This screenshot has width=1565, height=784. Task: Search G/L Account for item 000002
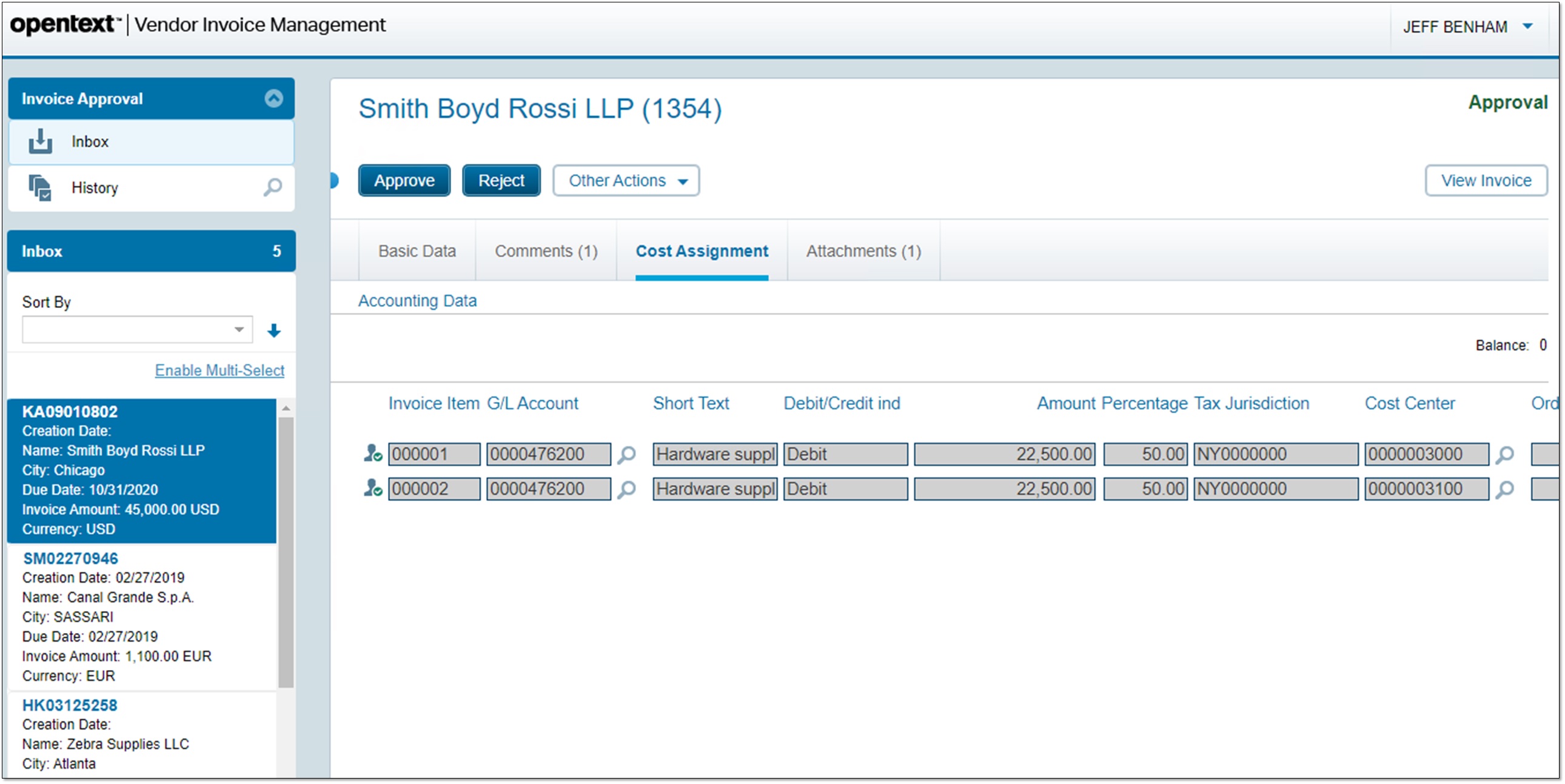pyautogui.click(x=626, y=489)
